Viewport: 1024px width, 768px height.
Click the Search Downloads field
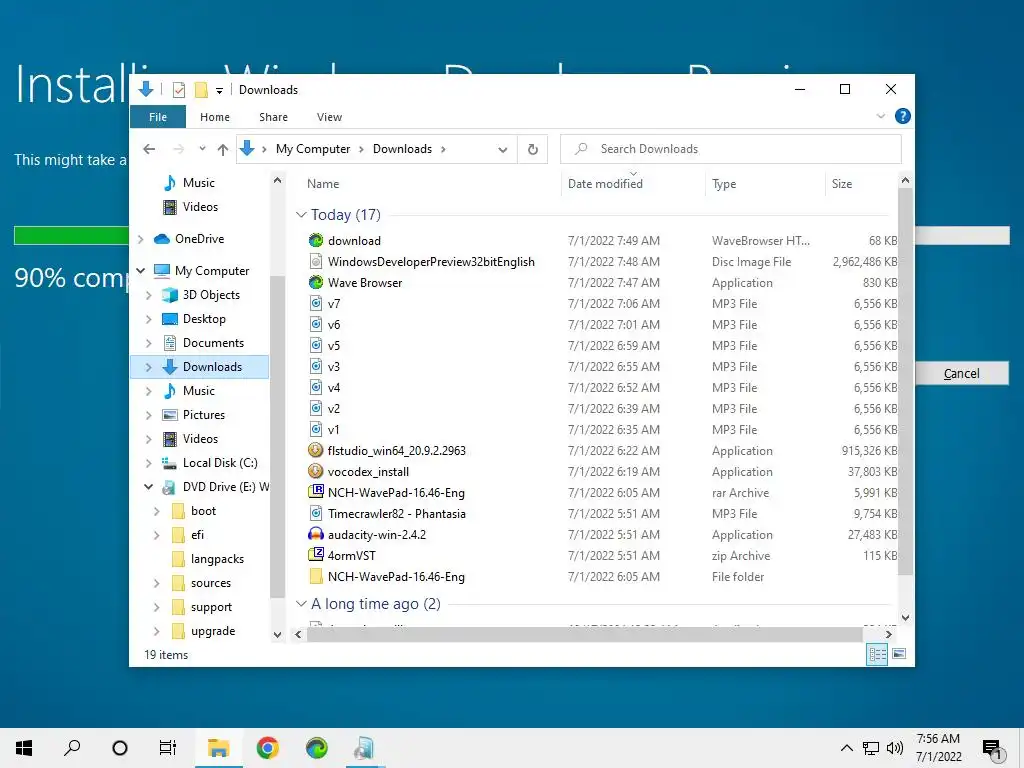point(731,149)
